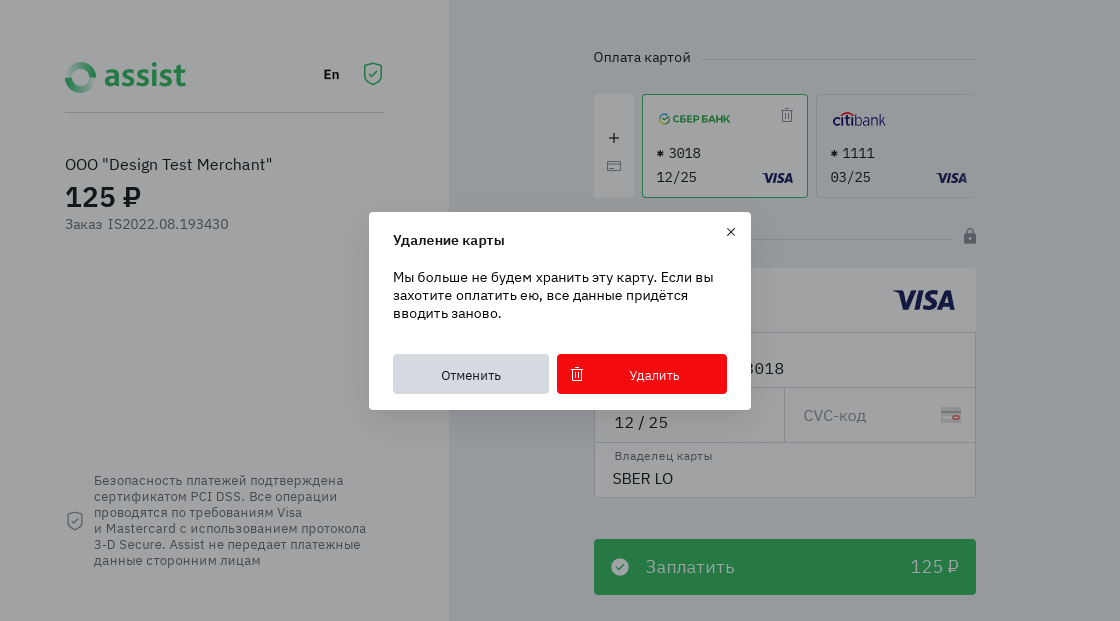Viewport: 1120px width, 621px height.
Task: Close the card deletion dialog with X
Action: [x=731, y=232]
